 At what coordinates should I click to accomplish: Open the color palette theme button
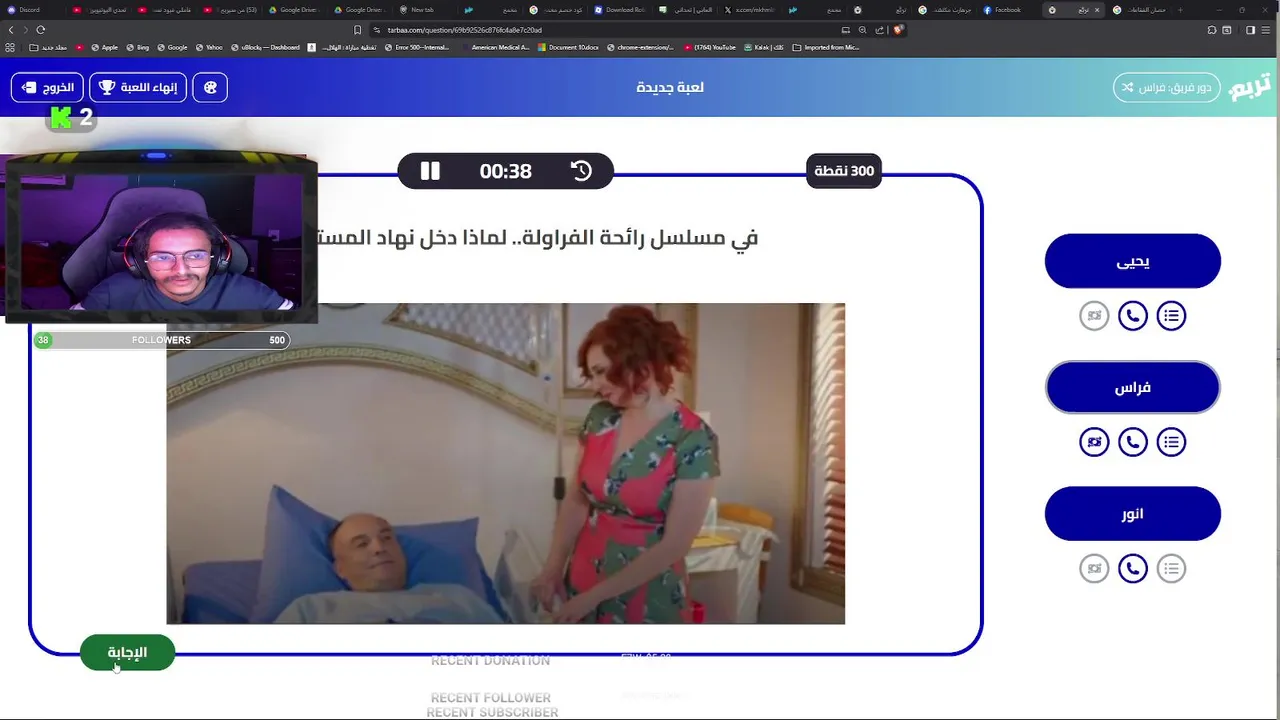(x=210, y=87)
